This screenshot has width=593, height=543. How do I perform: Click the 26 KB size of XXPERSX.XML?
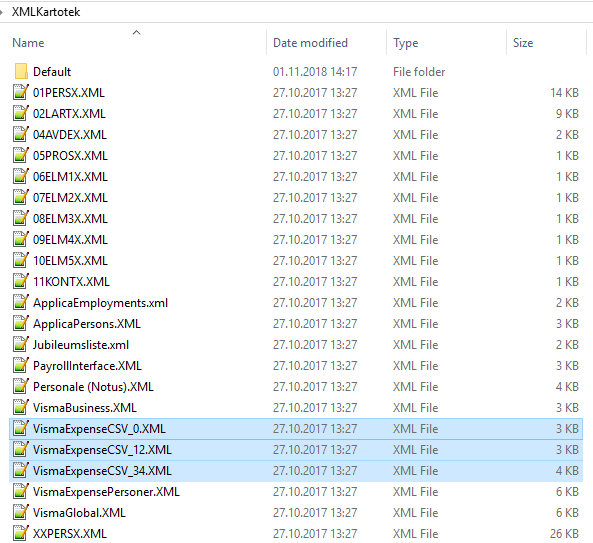click(564, 534)
